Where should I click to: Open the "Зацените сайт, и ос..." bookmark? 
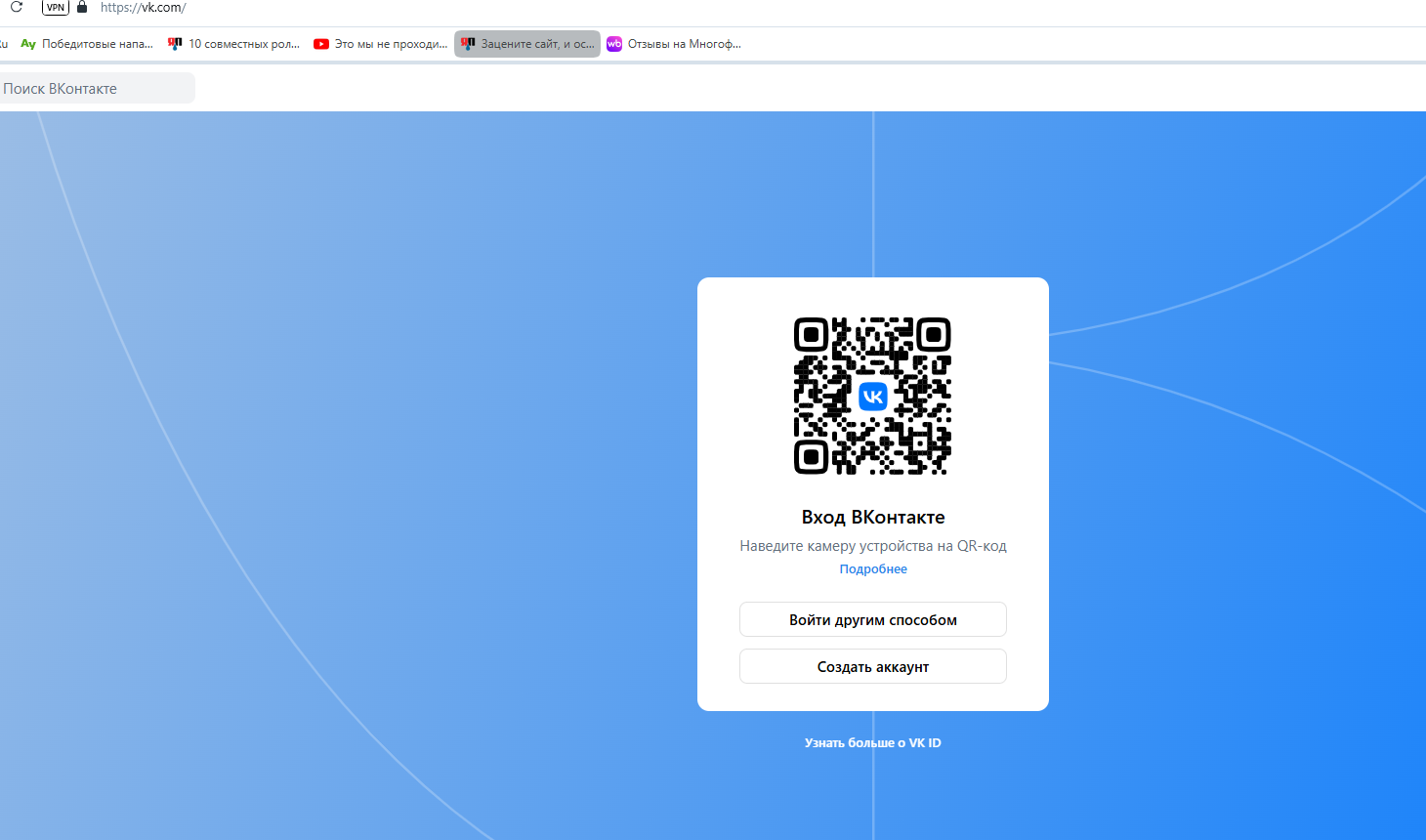coord(527,44)
